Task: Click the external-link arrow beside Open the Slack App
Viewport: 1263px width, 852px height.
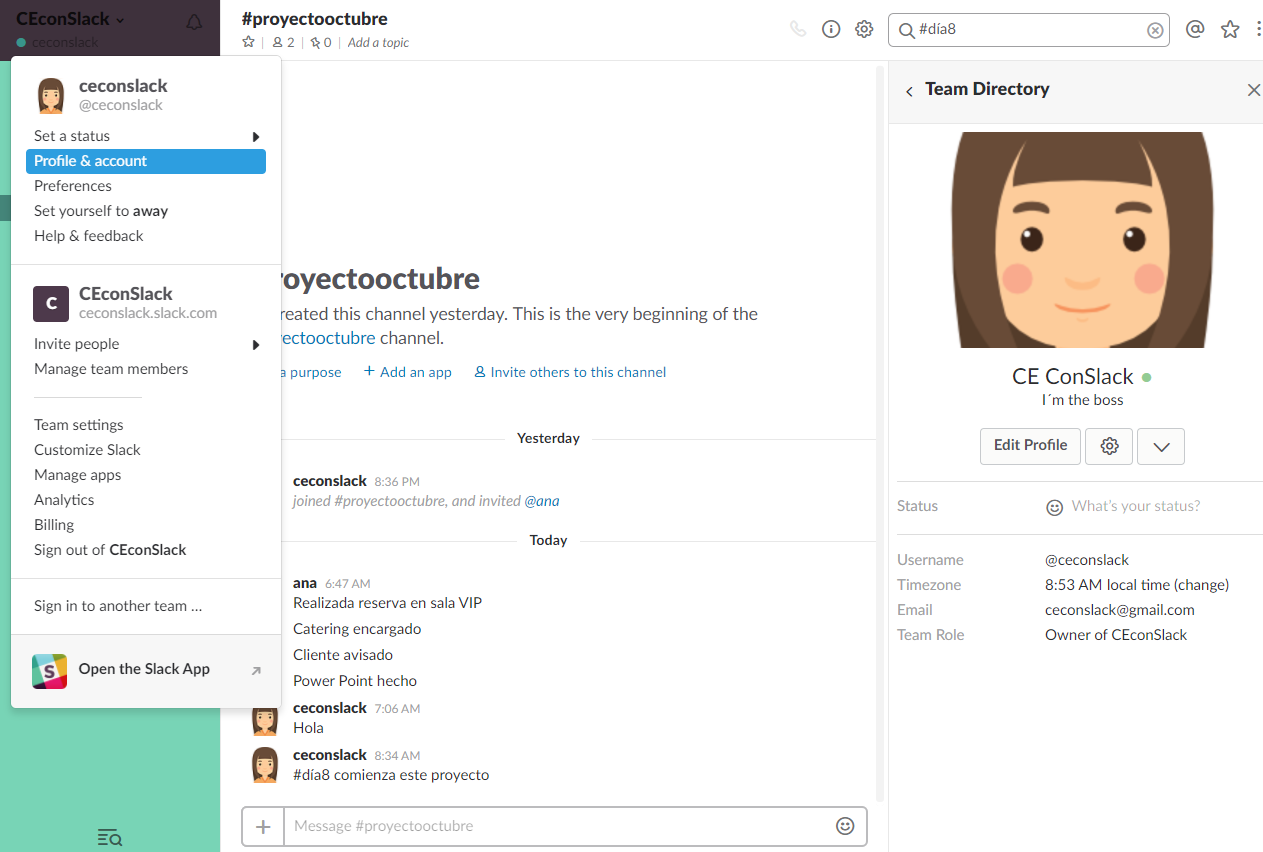Action: click(x=256, y=671)
